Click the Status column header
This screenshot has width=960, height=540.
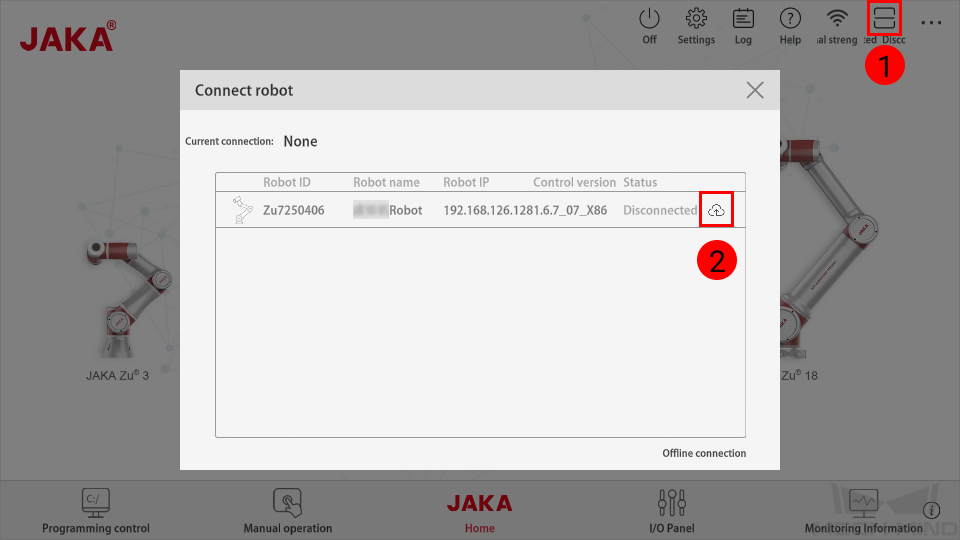(640, 182)
